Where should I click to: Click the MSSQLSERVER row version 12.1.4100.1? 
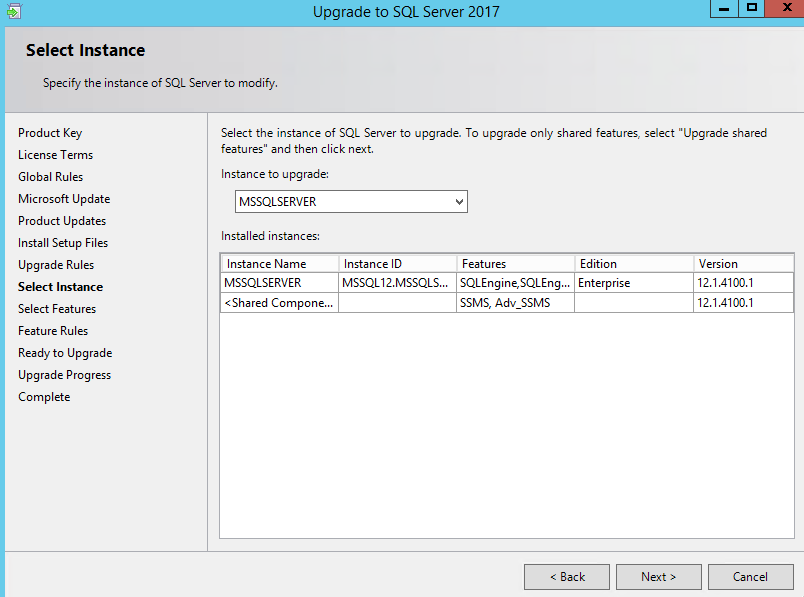743,283
